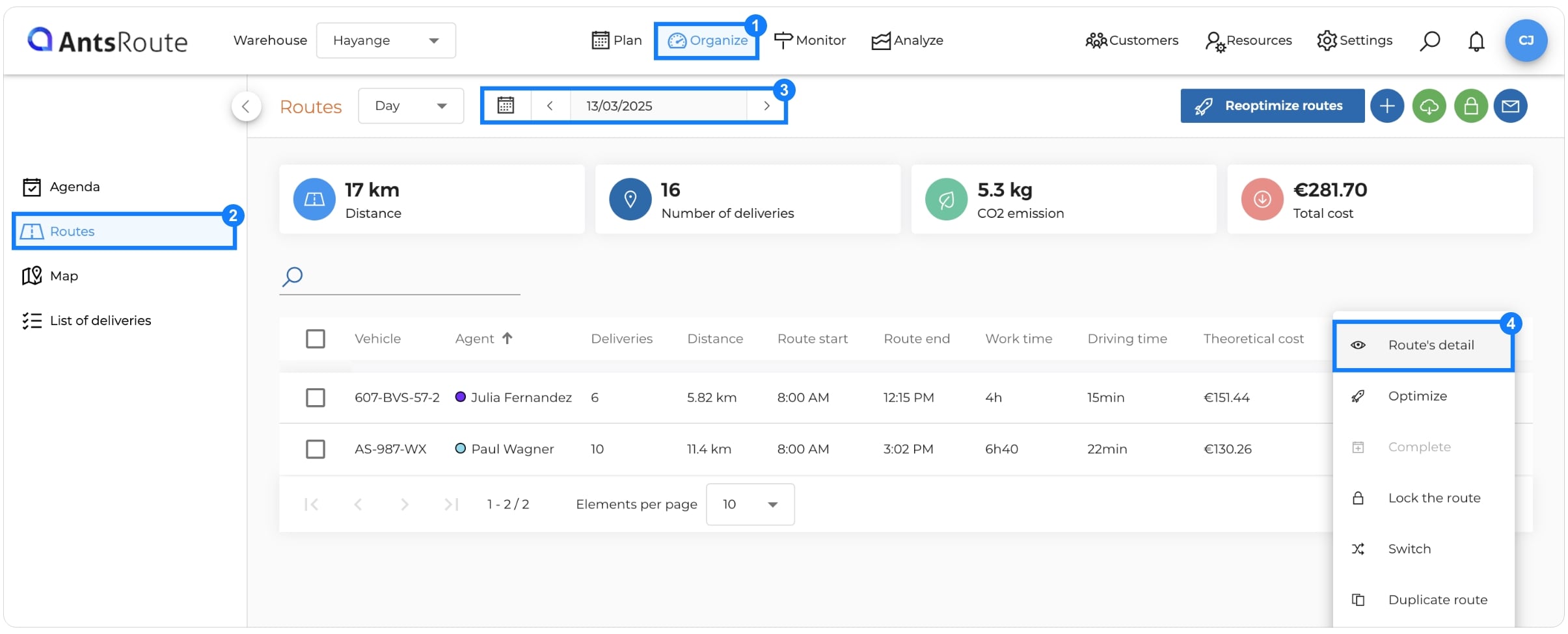Open the Analyze section
The height and width of the screenshot is (634, 1568).
907,40
